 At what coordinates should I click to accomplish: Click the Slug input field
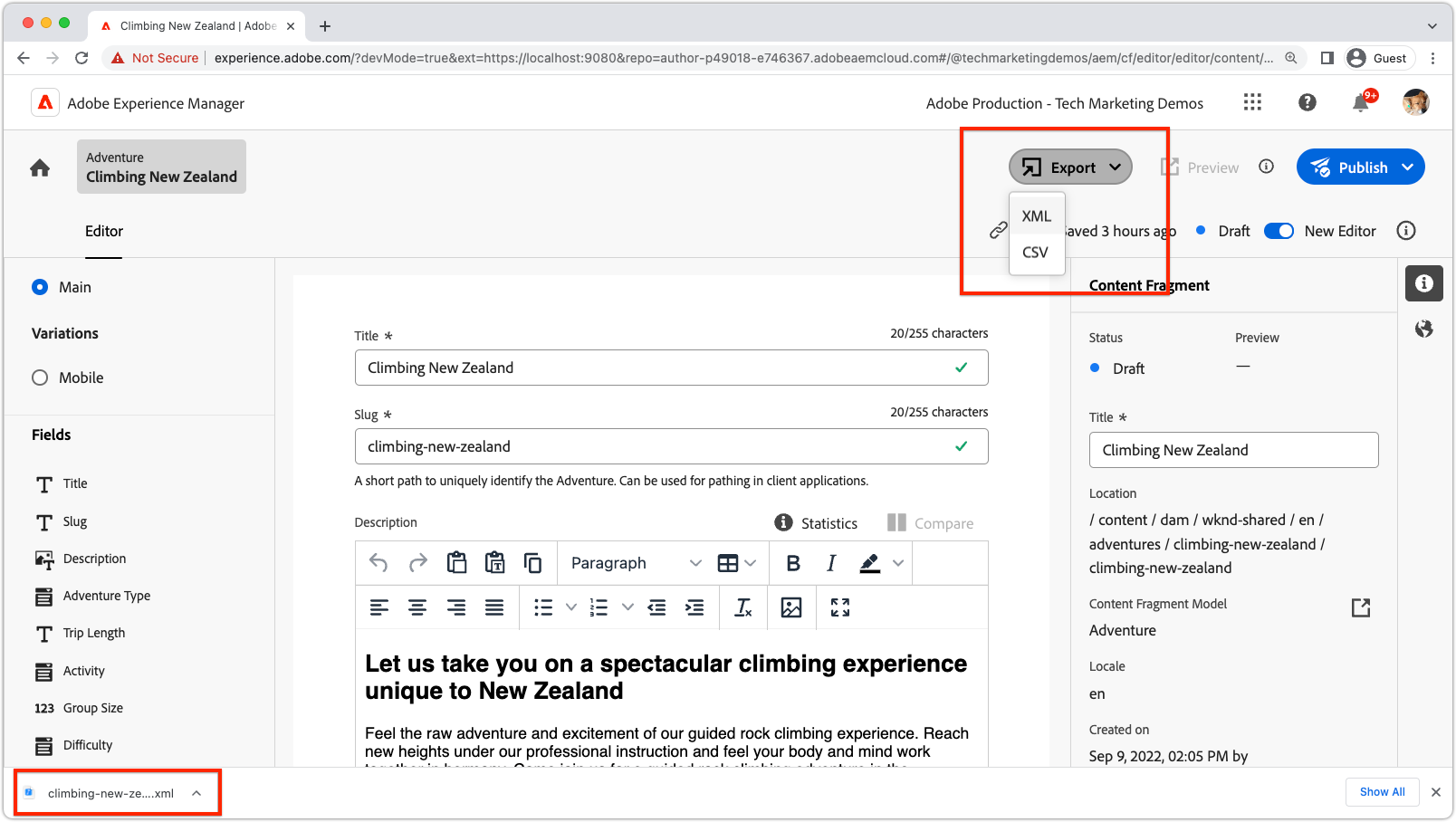[671, 446]
